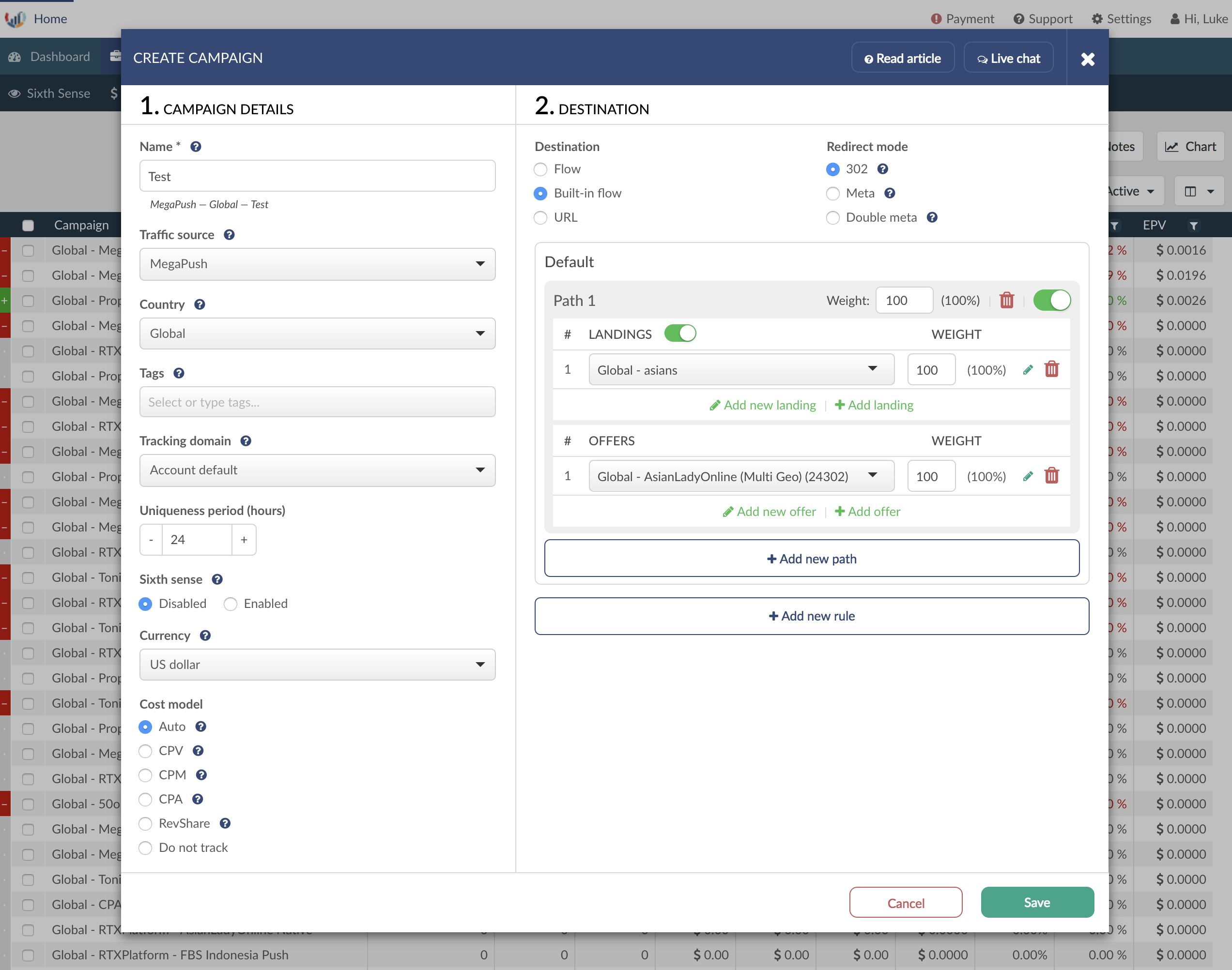Image resolution: width=1232 pixels, height=970 pixels.
Task: Delete Path 1 with trash icon
Action: pyautogui.click(x=1006, y=301)
